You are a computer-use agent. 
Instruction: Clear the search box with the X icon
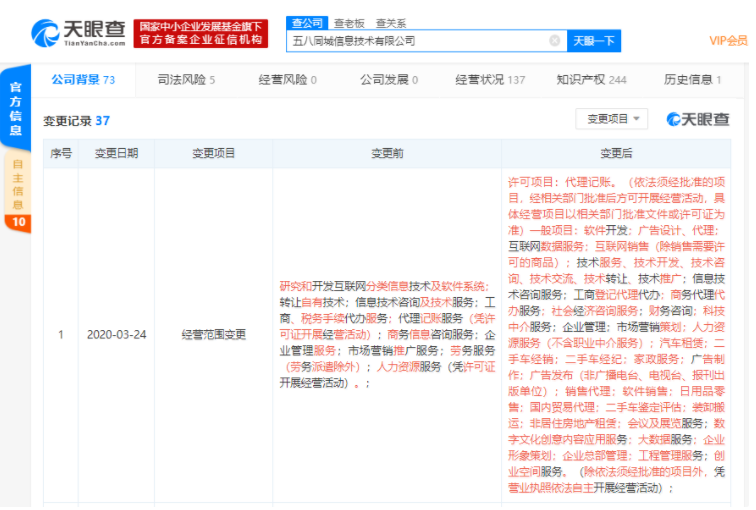[554, 40]
